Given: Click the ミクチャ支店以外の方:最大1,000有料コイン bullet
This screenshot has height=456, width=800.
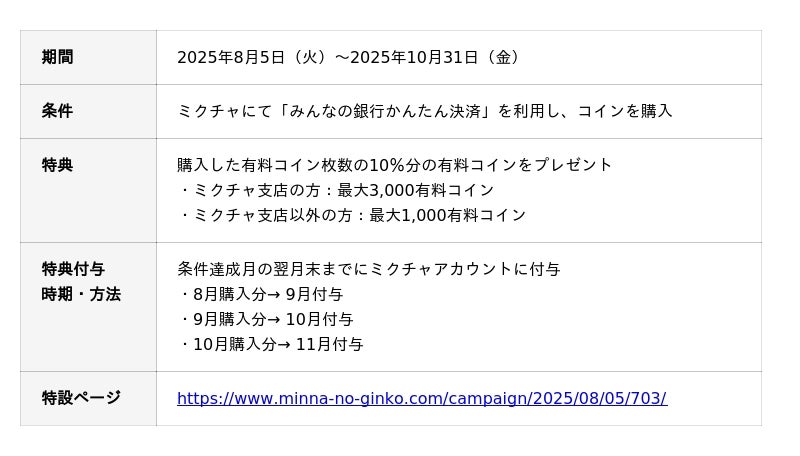Looking at the screenshot, I should point(353,215).
